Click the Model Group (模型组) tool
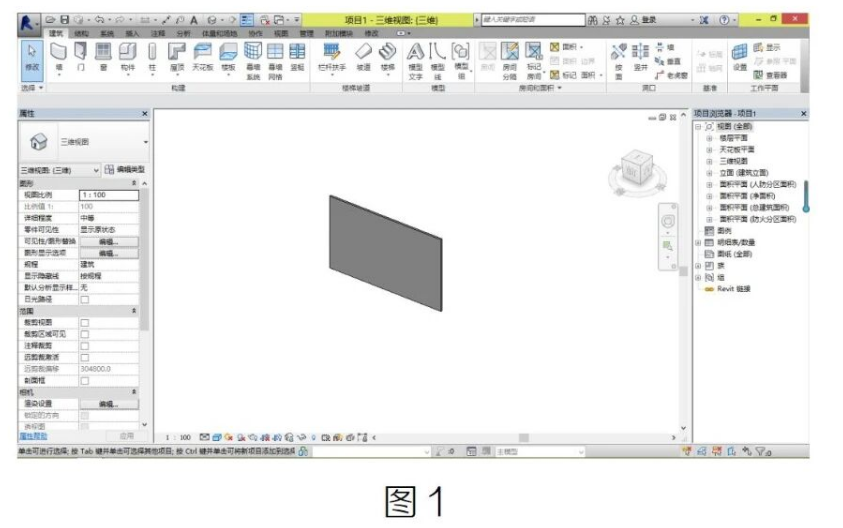This screenshot has height=528, width=843. click(461, 60)
